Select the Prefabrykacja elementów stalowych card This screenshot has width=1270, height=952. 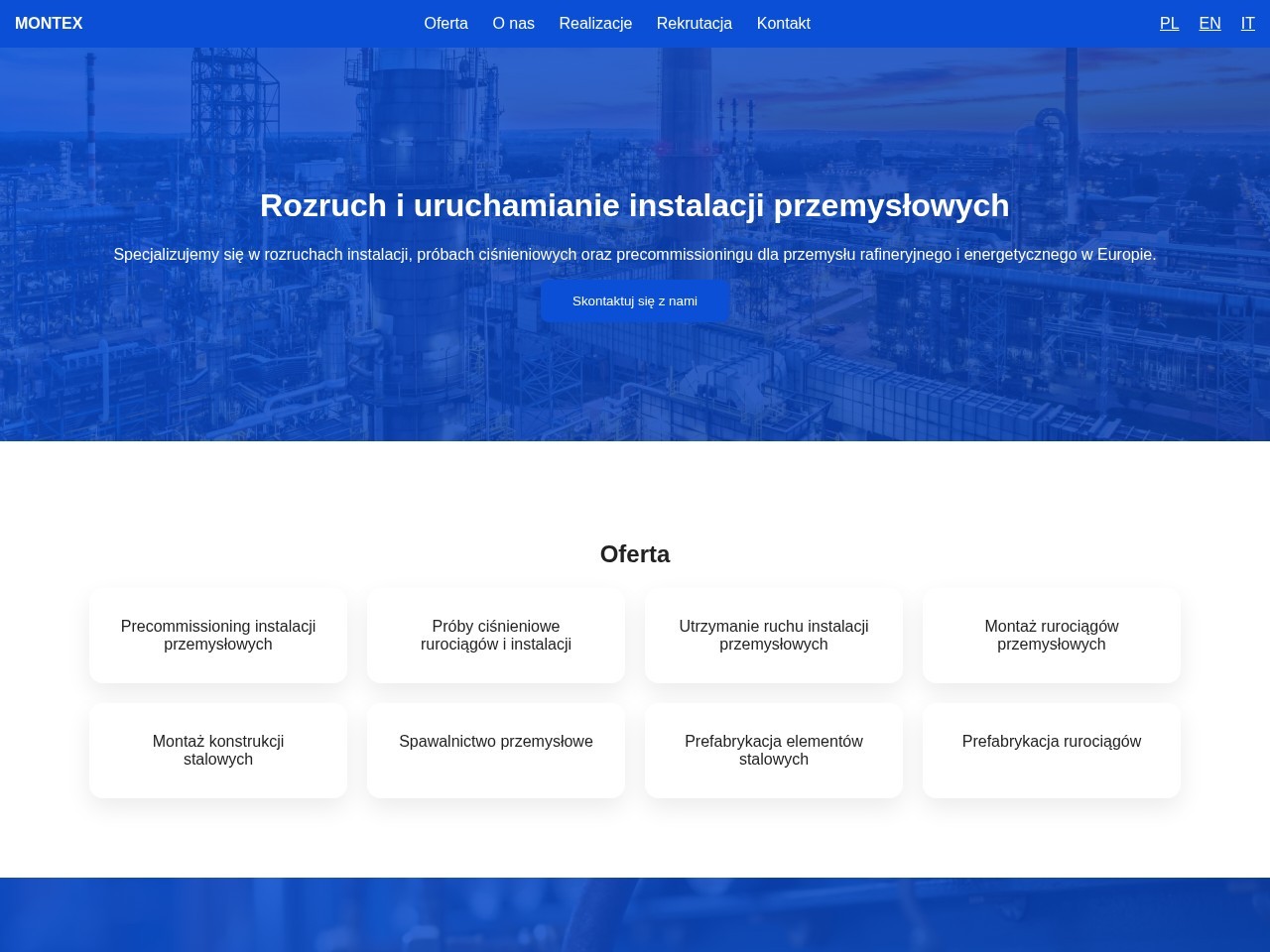point(774,751)
